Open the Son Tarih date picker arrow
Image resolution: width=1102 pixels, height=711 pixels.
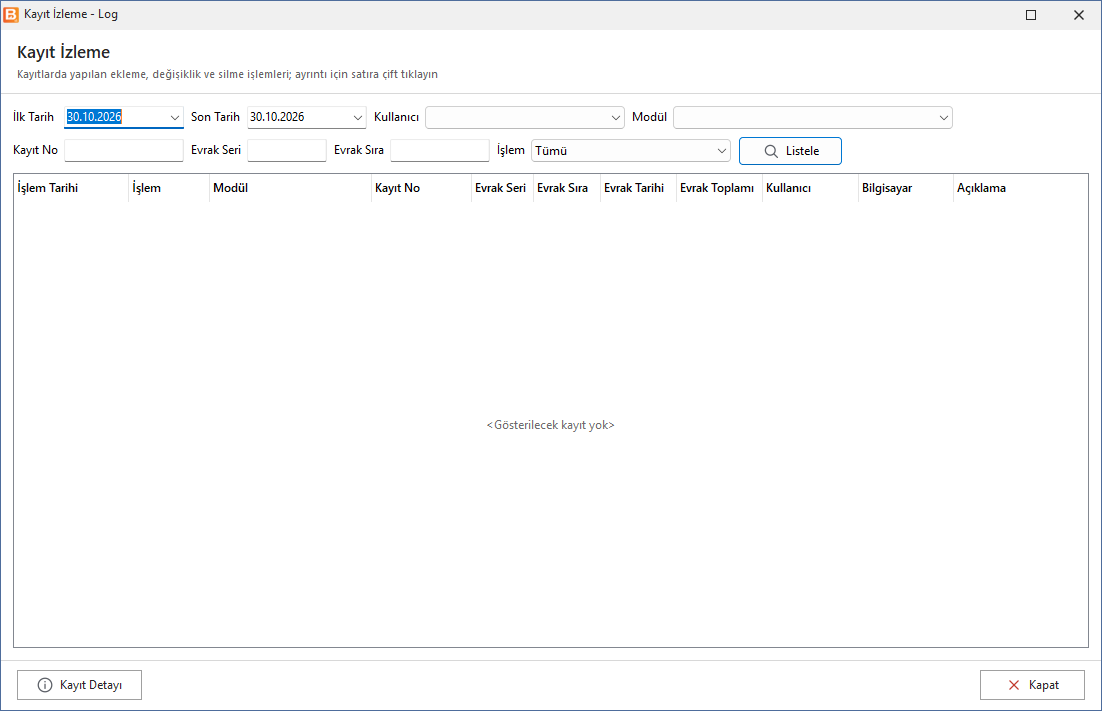coord(358,117)
